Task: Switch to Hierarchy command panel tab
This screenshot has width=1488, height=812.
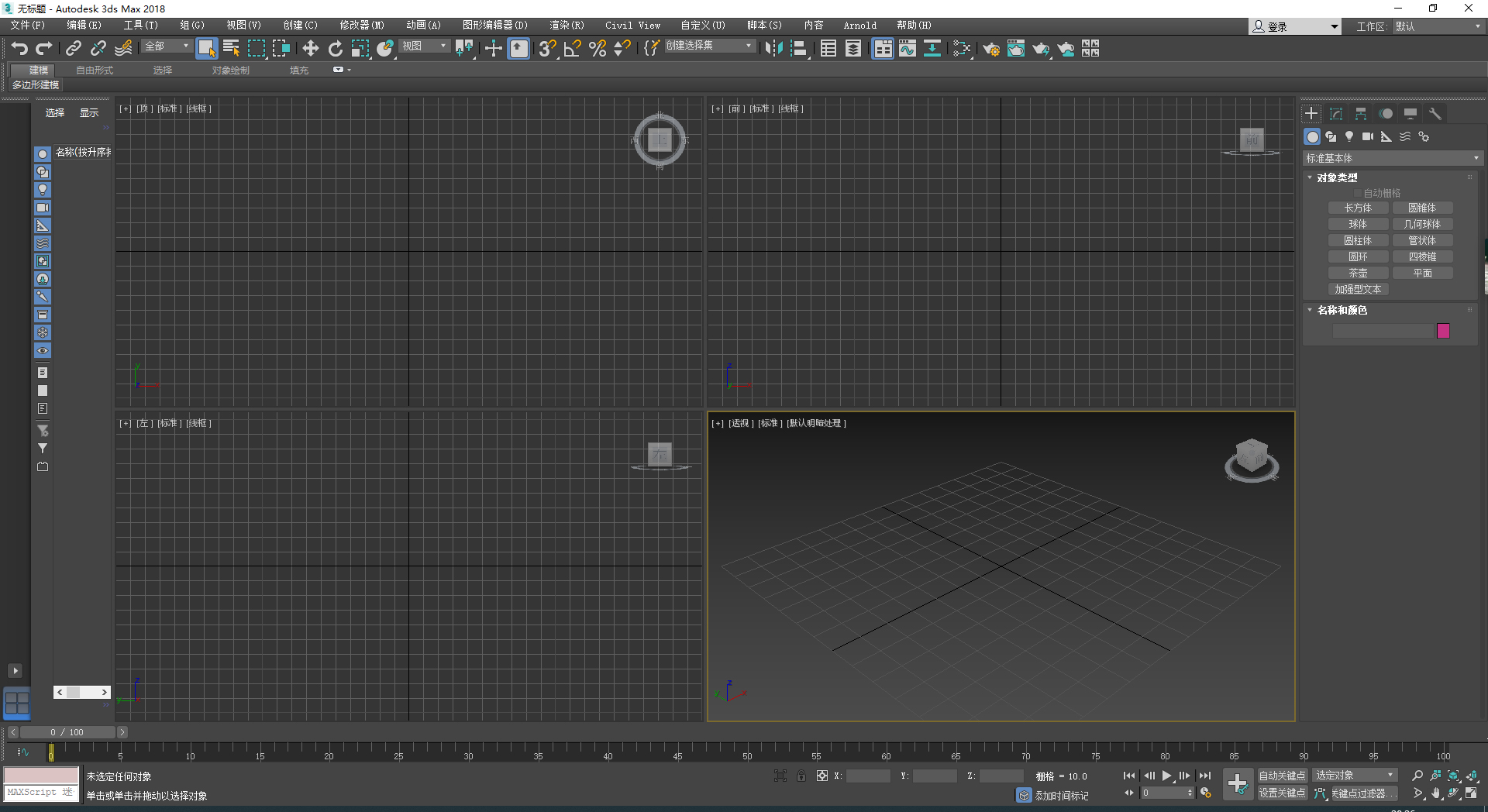Action: (x=1361, y=114)
